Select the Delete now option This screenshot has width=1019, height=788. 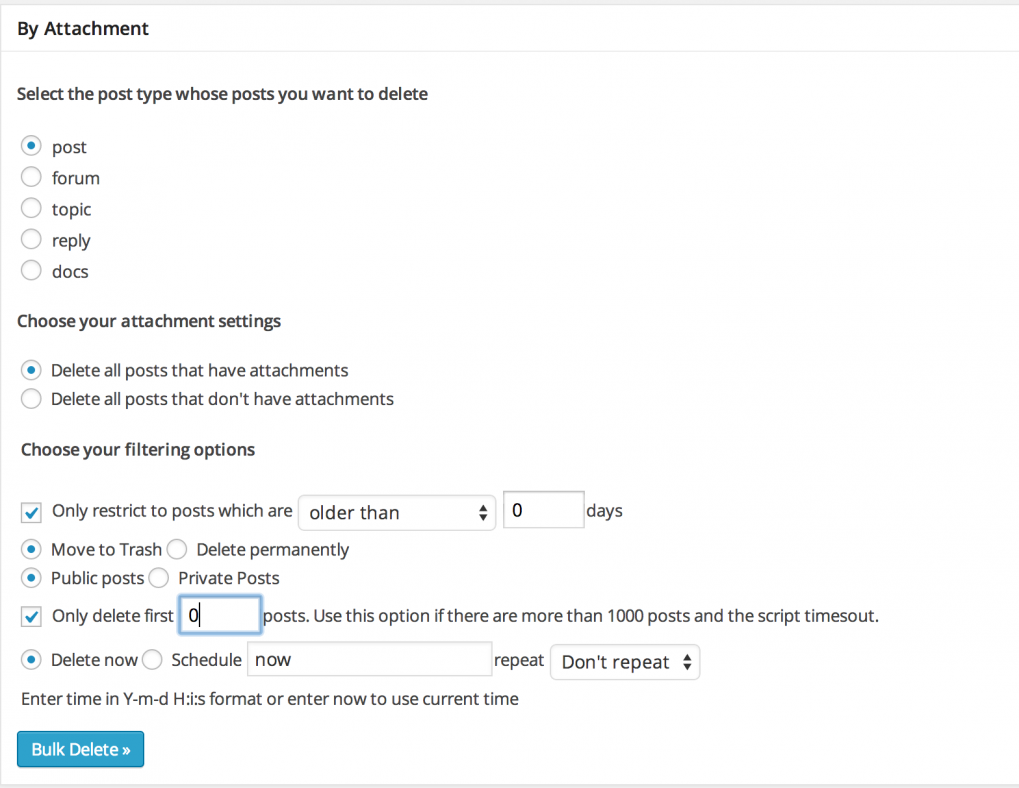tap(30, 660)
